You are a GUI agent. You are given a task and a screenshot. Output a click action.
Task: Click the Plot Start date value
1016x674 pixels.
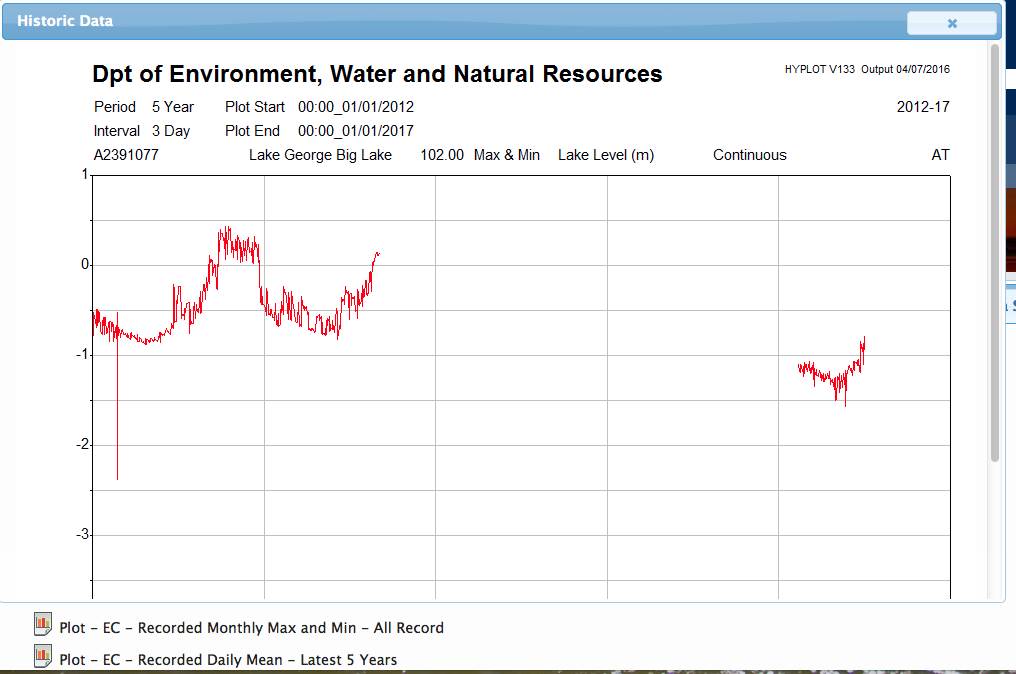(355, 107)
